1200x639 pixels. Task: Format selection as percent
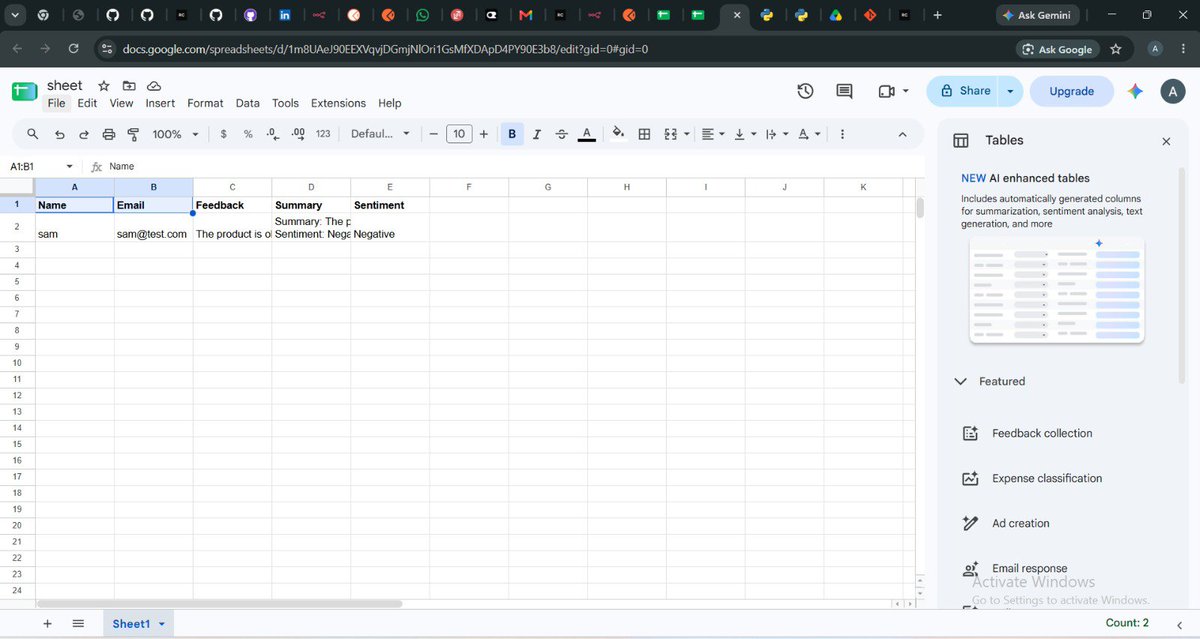click(x=248, y=134)
